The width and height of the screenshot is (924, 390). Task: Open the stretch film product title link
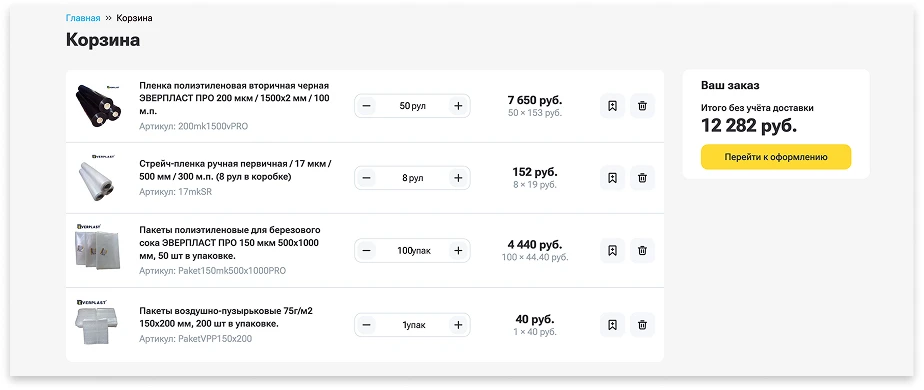pyautogui.click(x=235, y=170)
